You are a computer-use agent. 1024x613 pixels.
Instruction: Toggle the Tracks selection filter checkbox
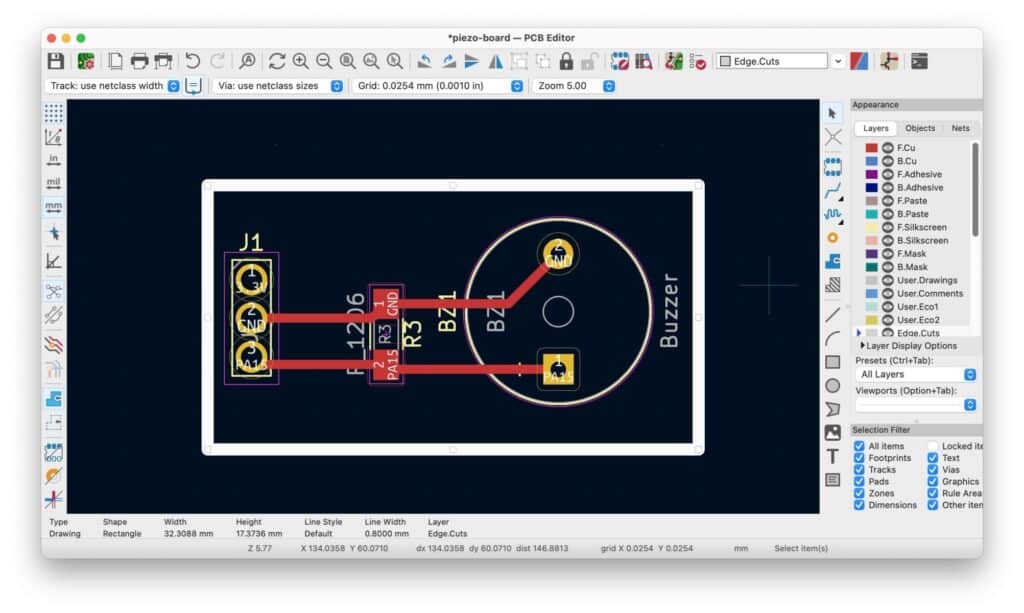859,470
